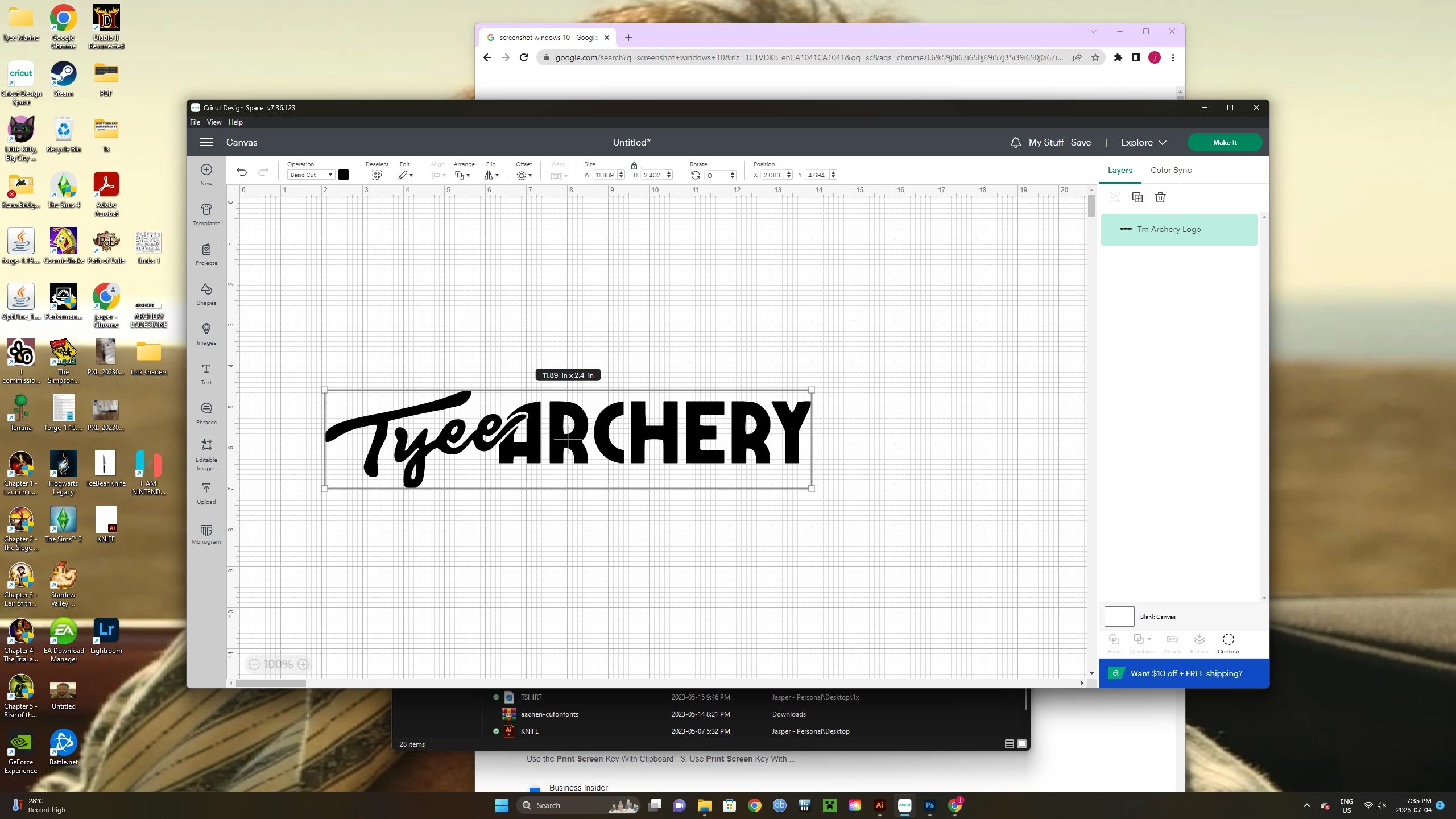Open the Shapes panel
Image resolution: width=1456 pixels, height=819 pixels.
pyautogui.click(x=206, y=293)
